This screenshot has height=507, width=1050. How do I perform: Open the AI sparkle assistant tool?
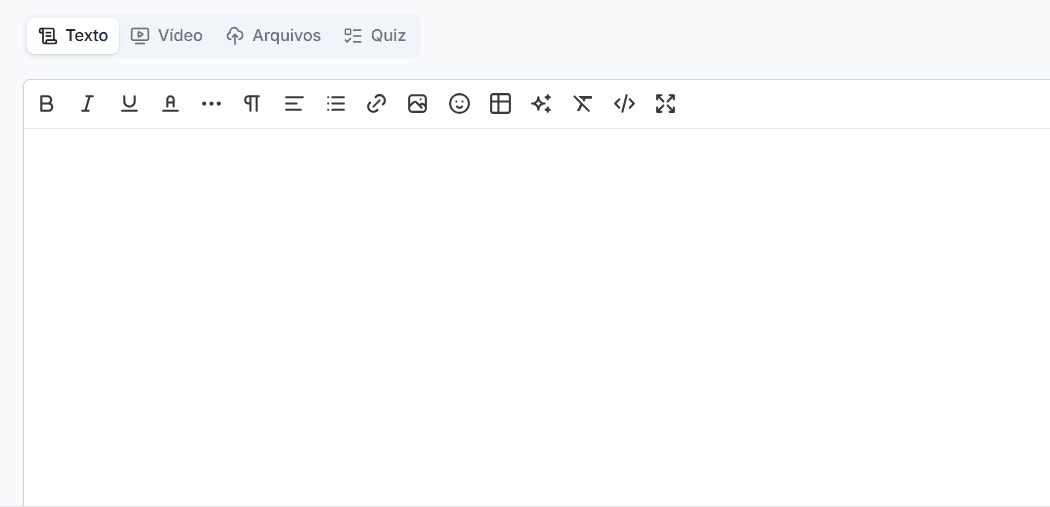pos(542,104)
